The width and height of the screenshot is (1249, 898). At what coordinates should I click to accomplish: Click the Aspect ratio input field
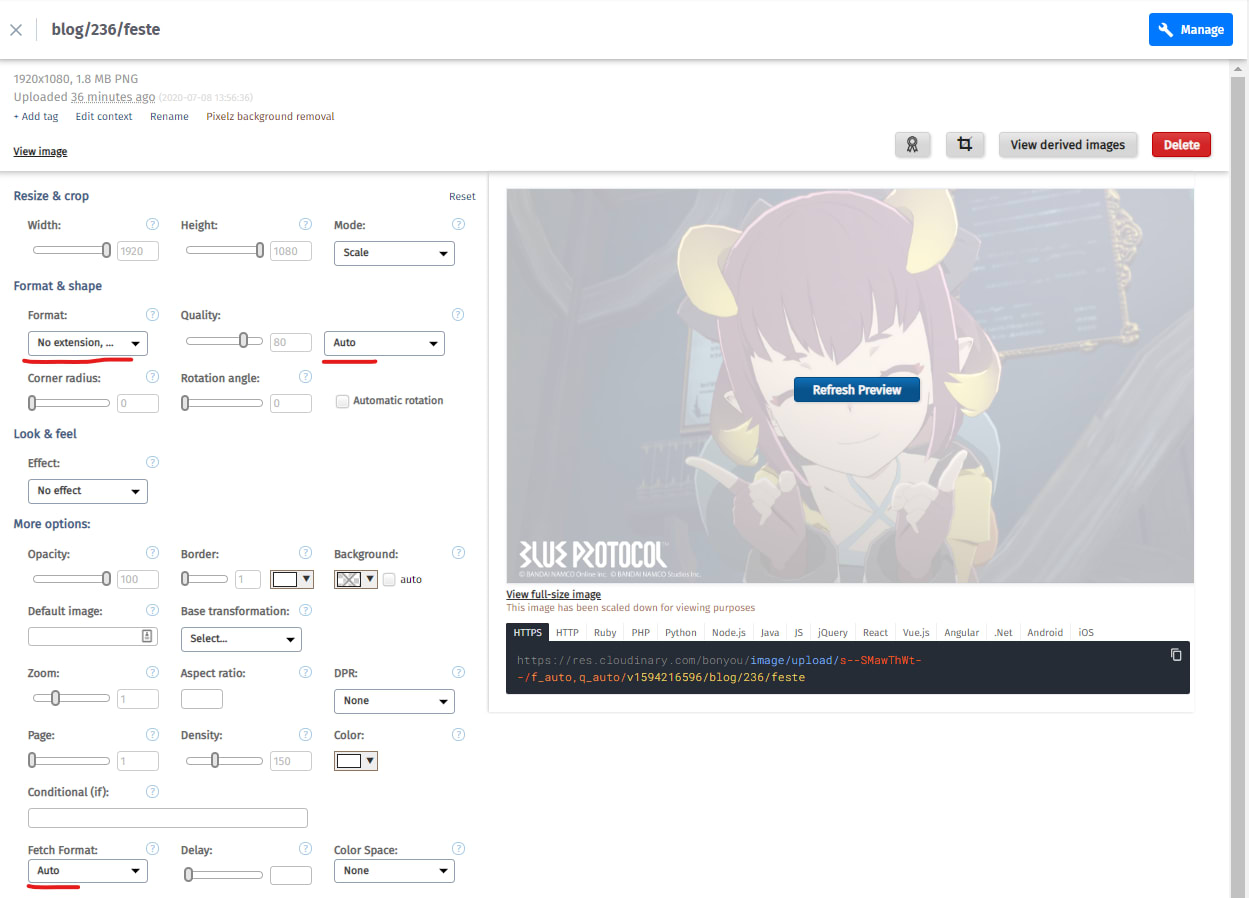202,699
